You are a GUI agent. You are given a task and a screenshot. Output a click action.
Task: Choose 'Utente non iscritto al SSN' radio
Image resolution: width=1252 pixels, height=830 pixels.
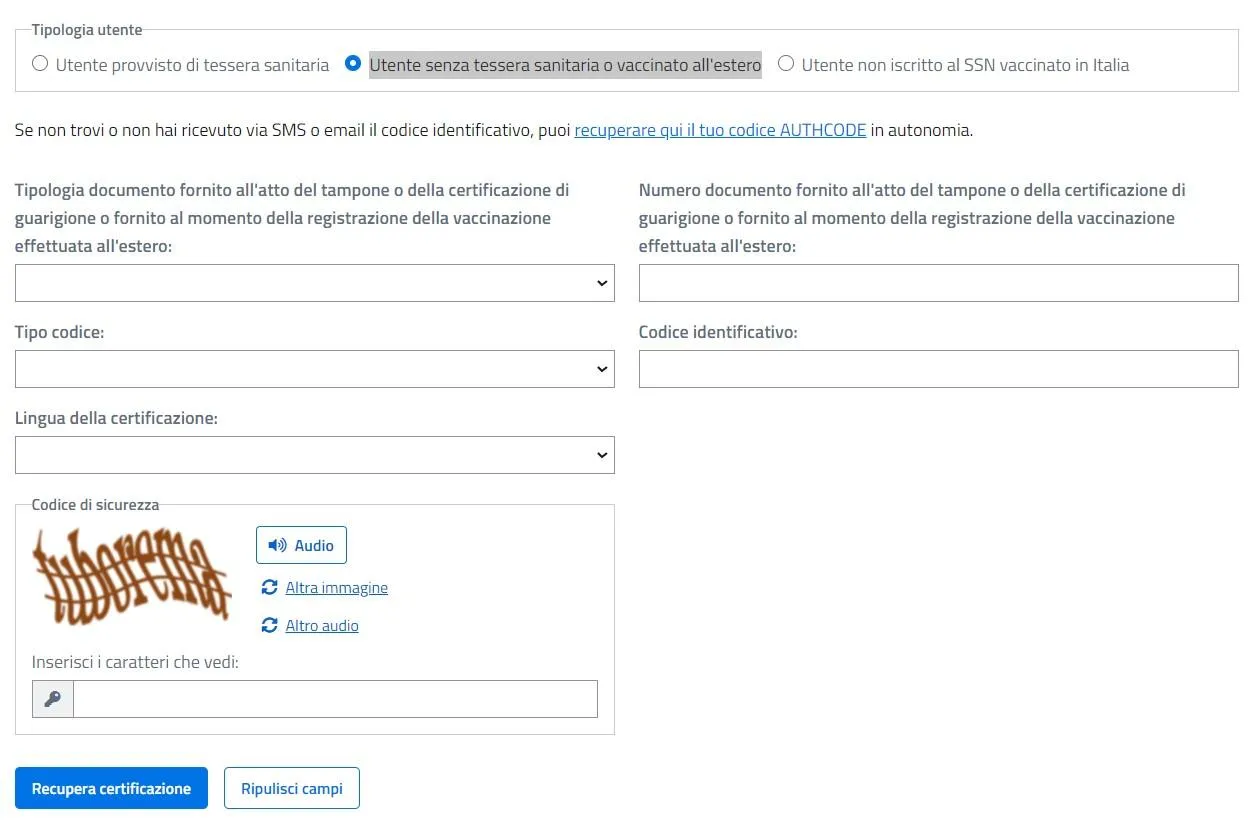786,64
